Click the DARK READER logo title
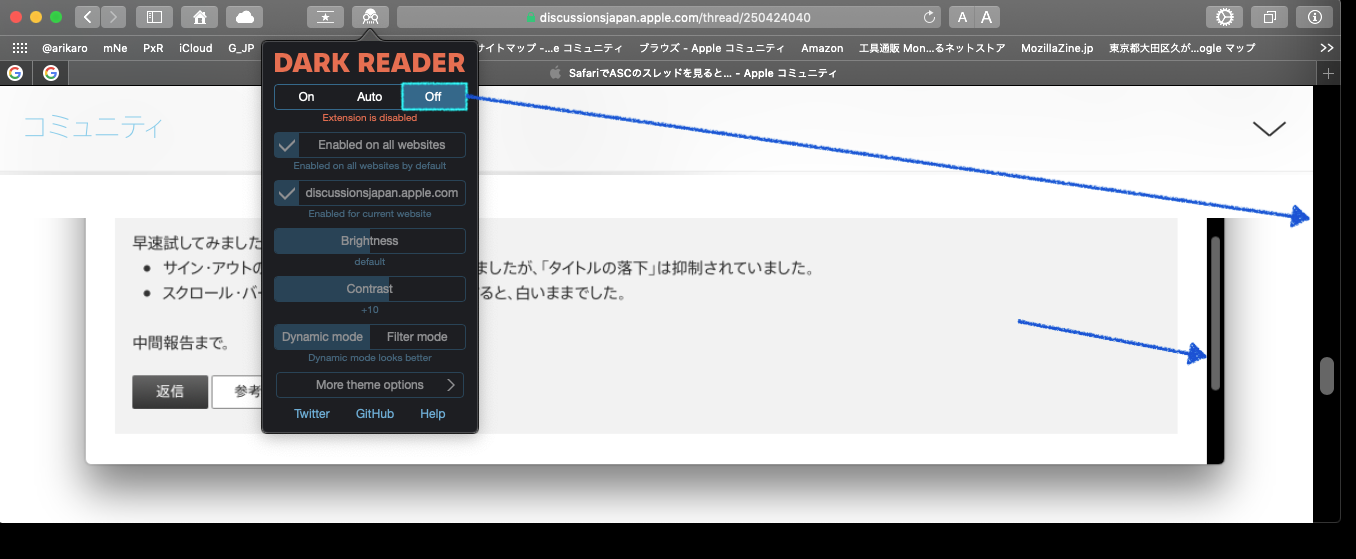The image size is (1356, 559). [370, 63]
